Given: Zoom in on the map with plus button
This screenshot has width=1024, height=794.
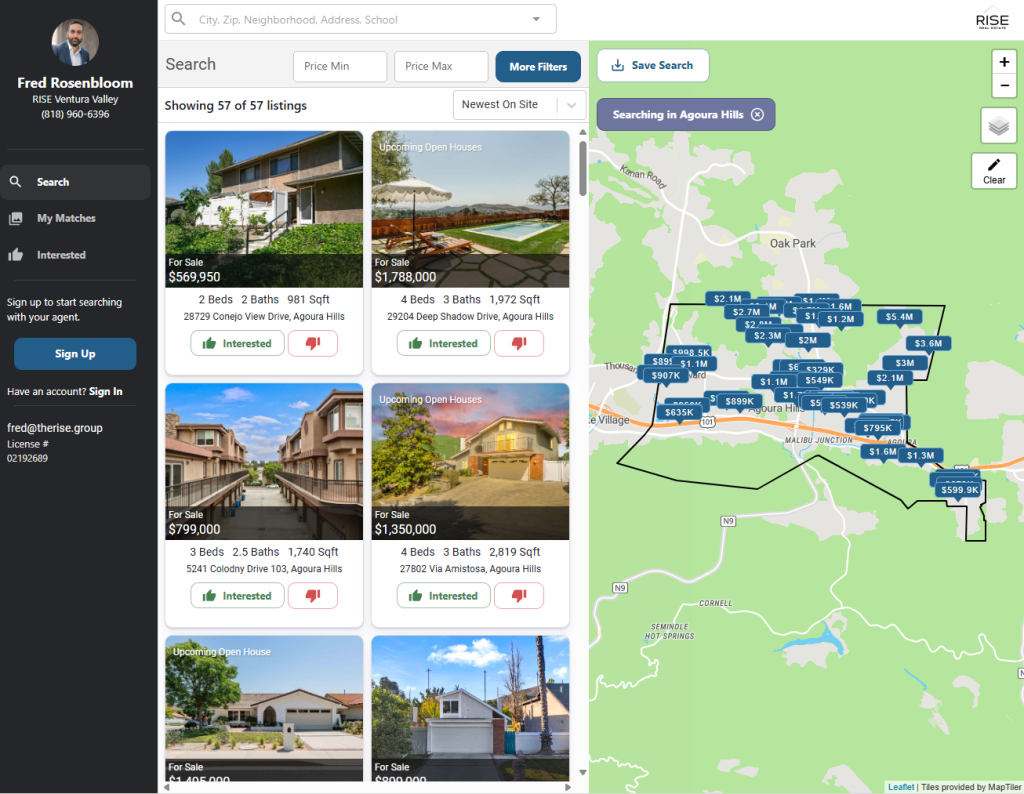Looking at the screenshot, I should [1003, 61].
